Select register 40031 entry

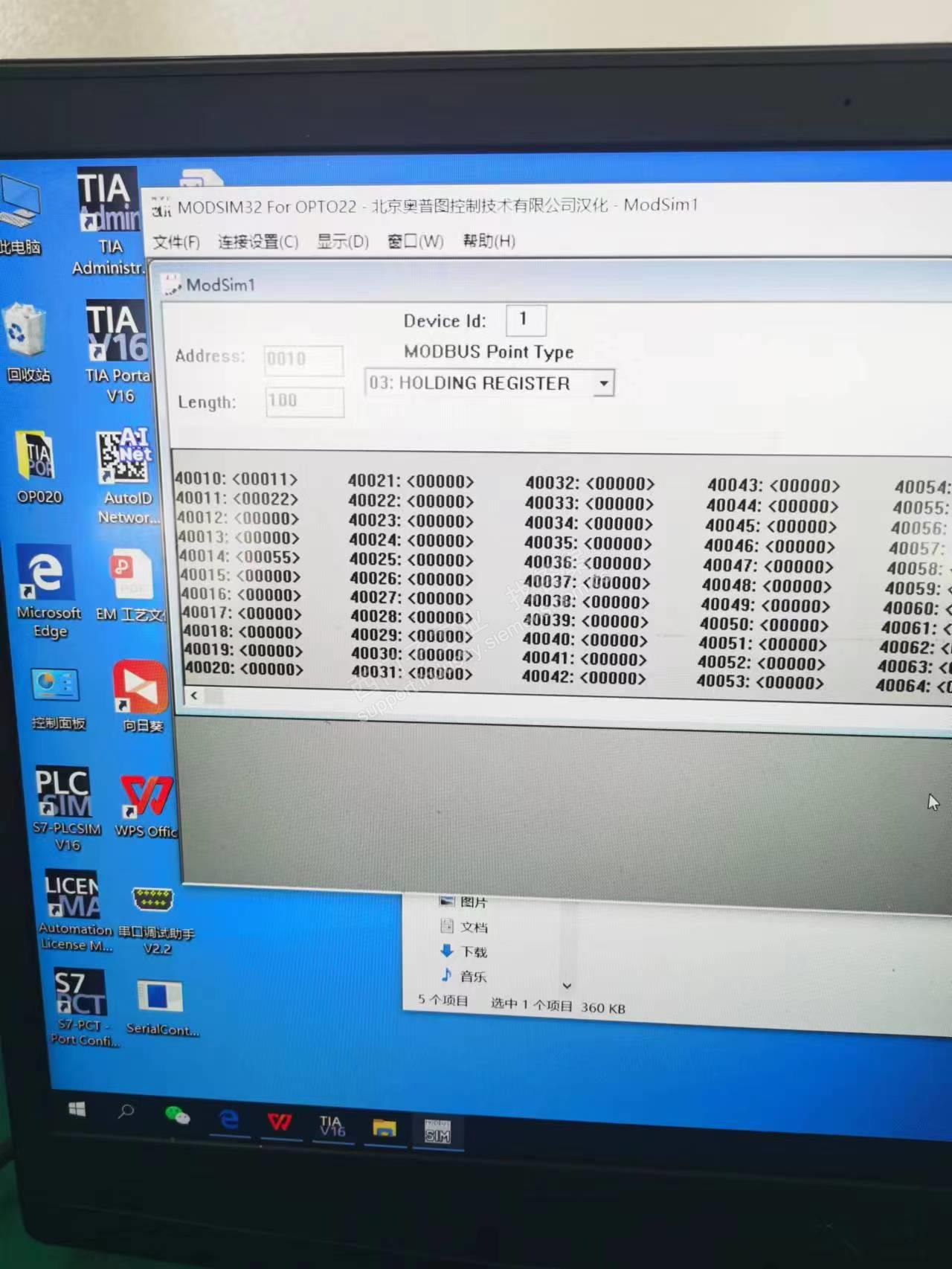pyautogui.click(x=412, y=672)
